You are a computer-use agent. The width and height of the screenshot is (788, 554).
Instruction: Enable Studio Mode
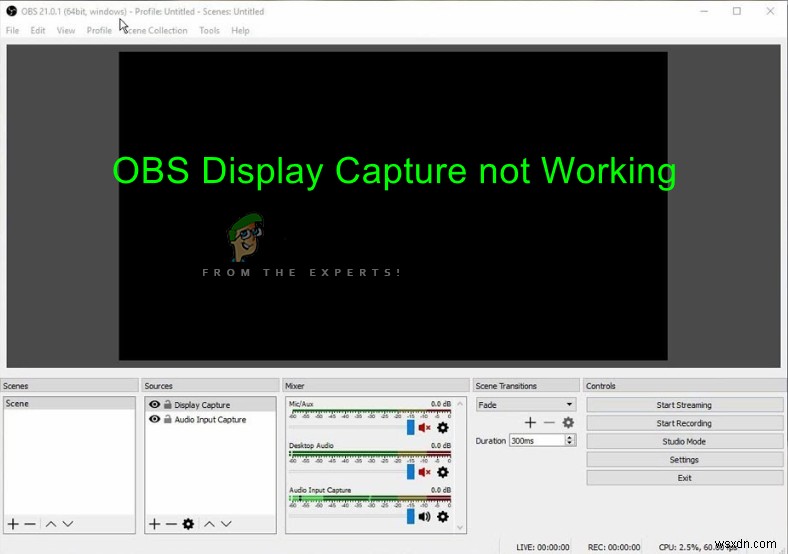pos(684,441)
